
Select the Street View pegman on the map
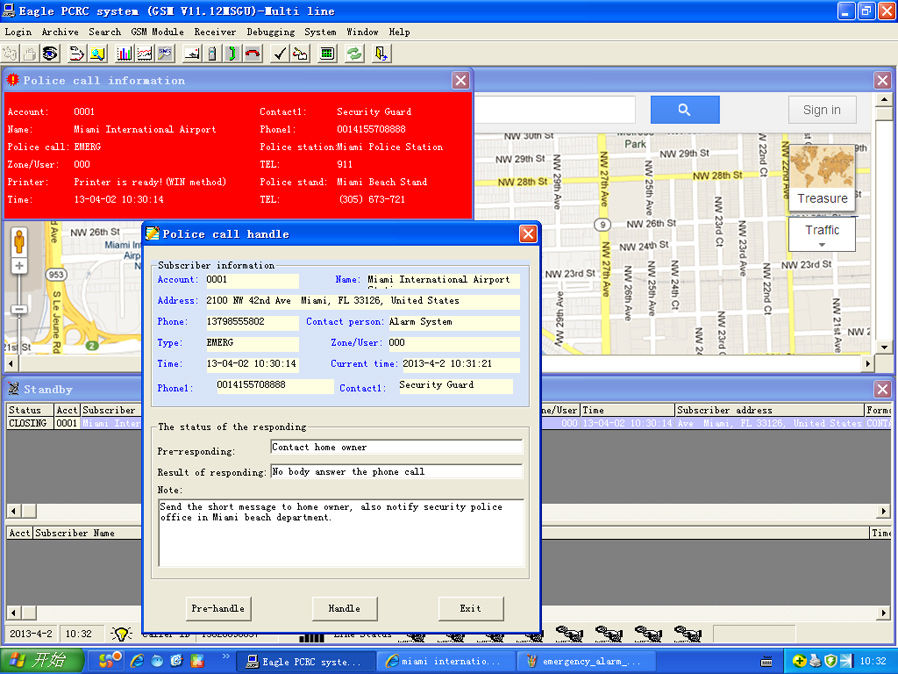tap(19, 241)
